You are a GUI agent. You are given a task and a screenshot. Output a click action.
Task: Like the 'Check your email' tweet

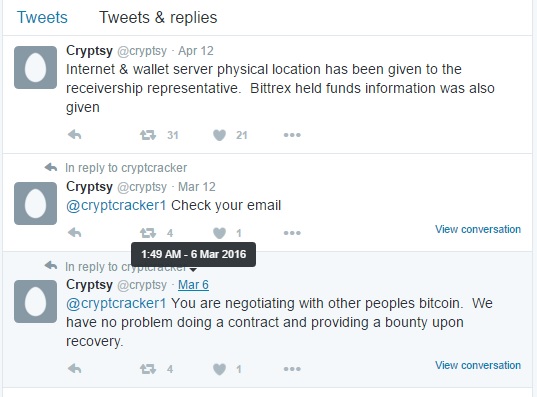pos(219,233)
